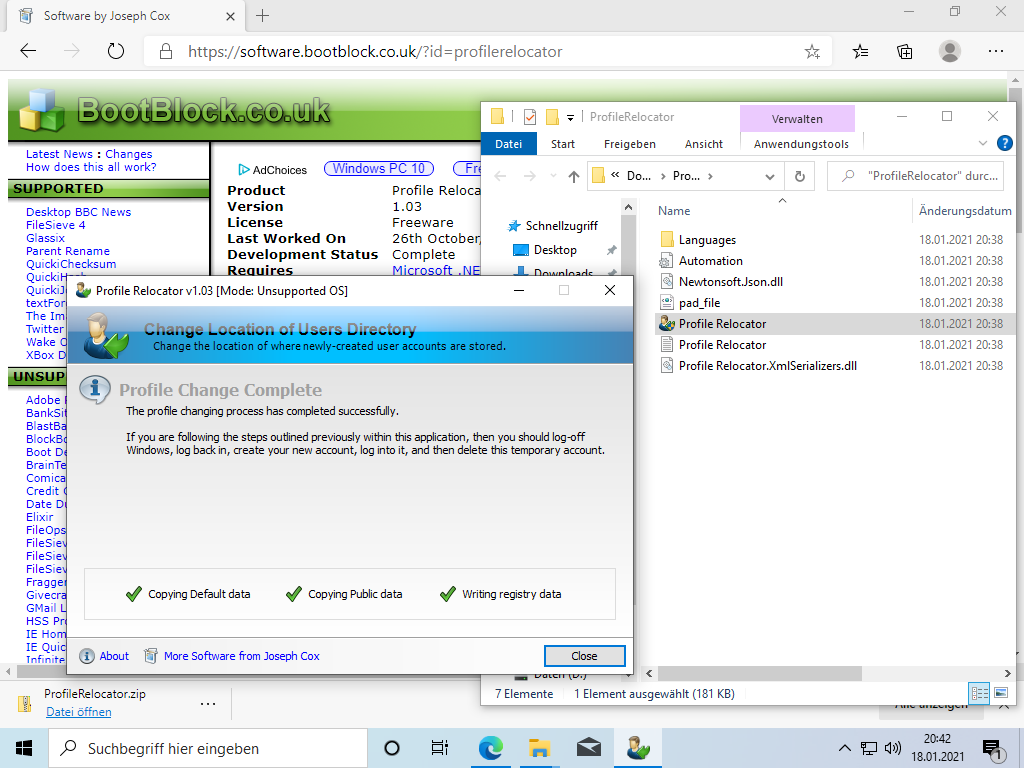This screenshot has height=768, width=1024.
Task: Switch to the Ansicht ribbon tab
Action: [x=703, y=144]
